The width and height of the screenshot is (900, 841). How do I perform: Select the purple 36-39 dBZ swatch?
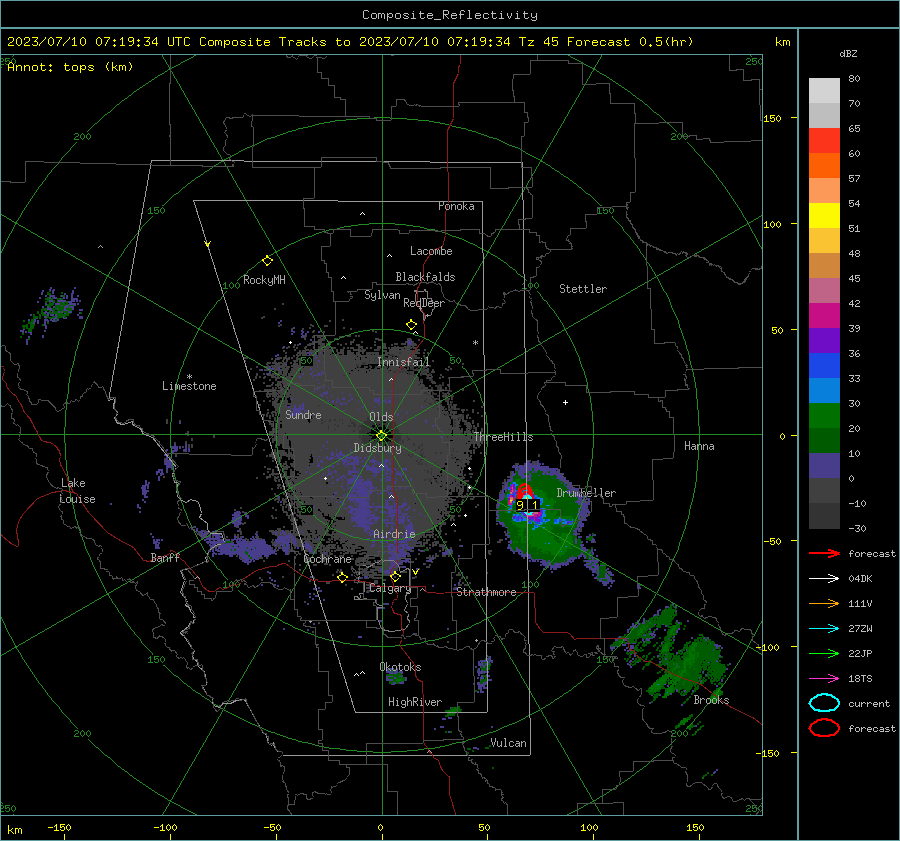click(x=824, y=341)
